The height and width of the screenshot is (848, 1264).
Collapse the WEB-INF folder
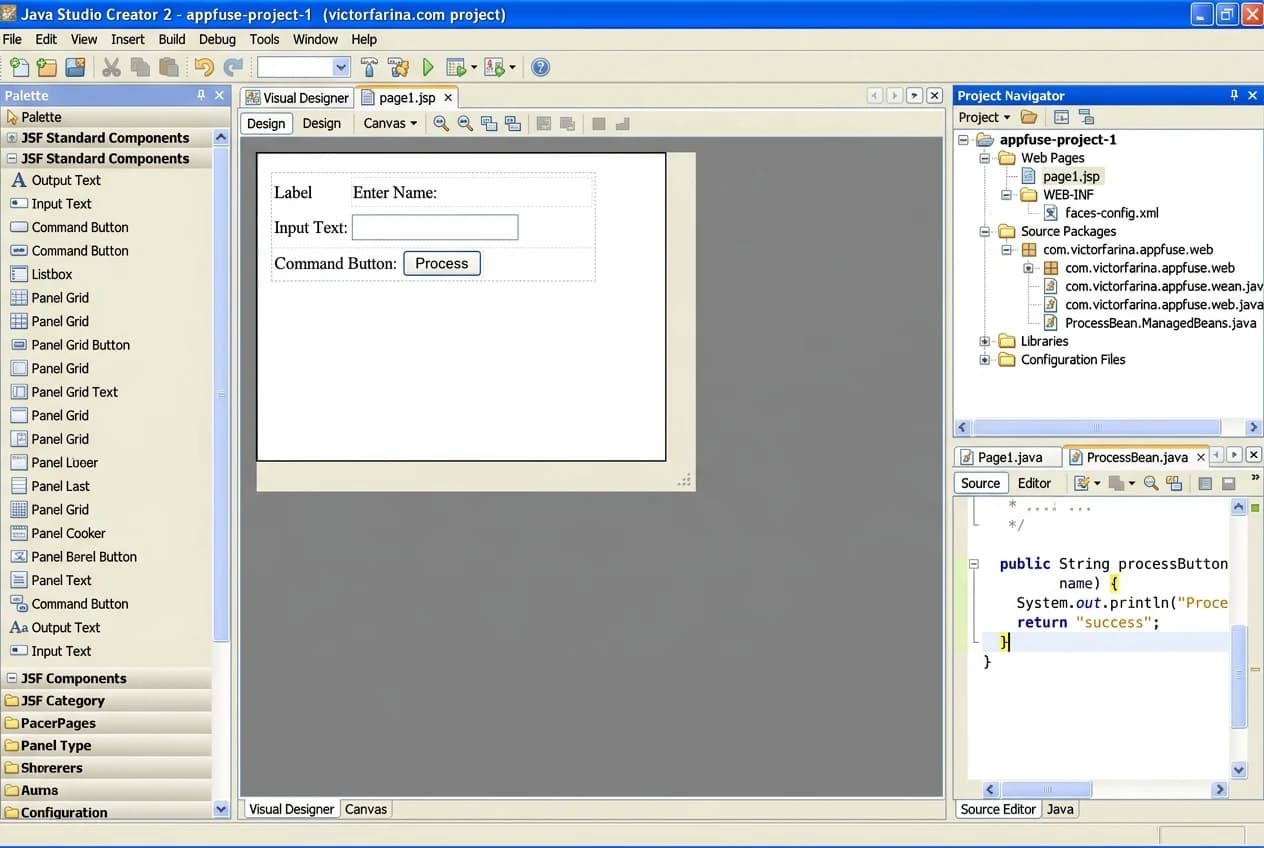point(1007,195)
